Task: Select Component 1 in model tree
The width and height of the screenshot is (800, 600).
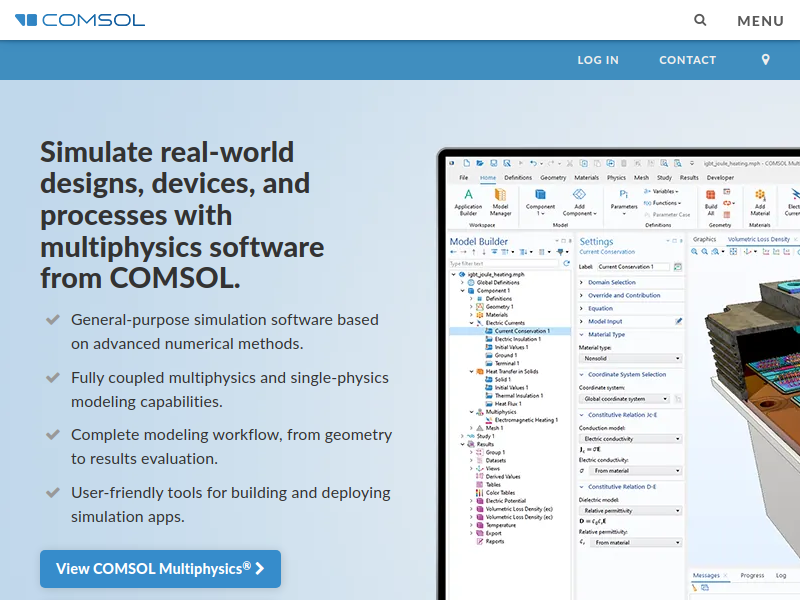Action: pos(493,291)
